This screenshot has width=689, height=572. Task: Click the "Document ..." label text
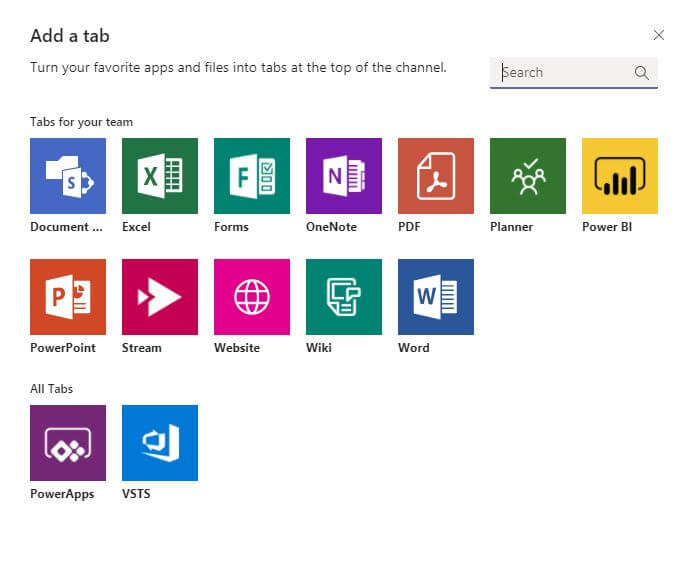pyautogui.click(x=66, y=227)
